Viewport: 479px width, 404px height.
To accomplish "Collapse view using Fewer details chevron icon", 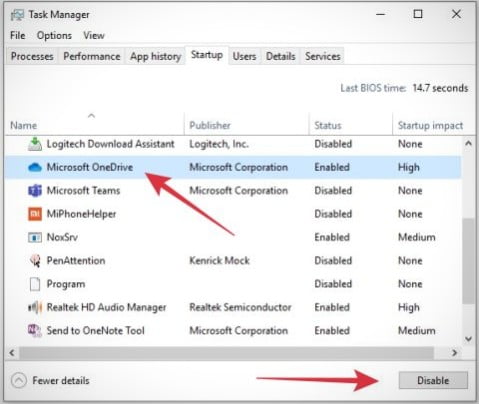I will click(19, 380).
